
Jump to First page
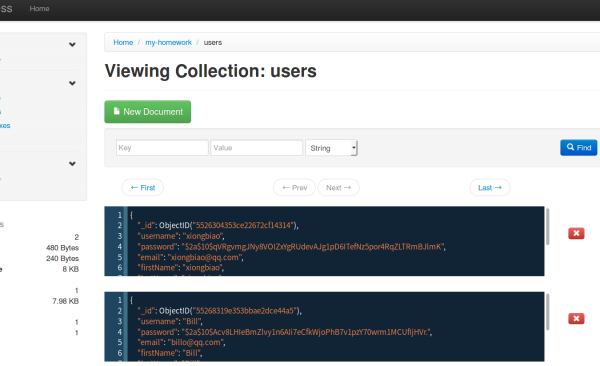click(143, 188)
